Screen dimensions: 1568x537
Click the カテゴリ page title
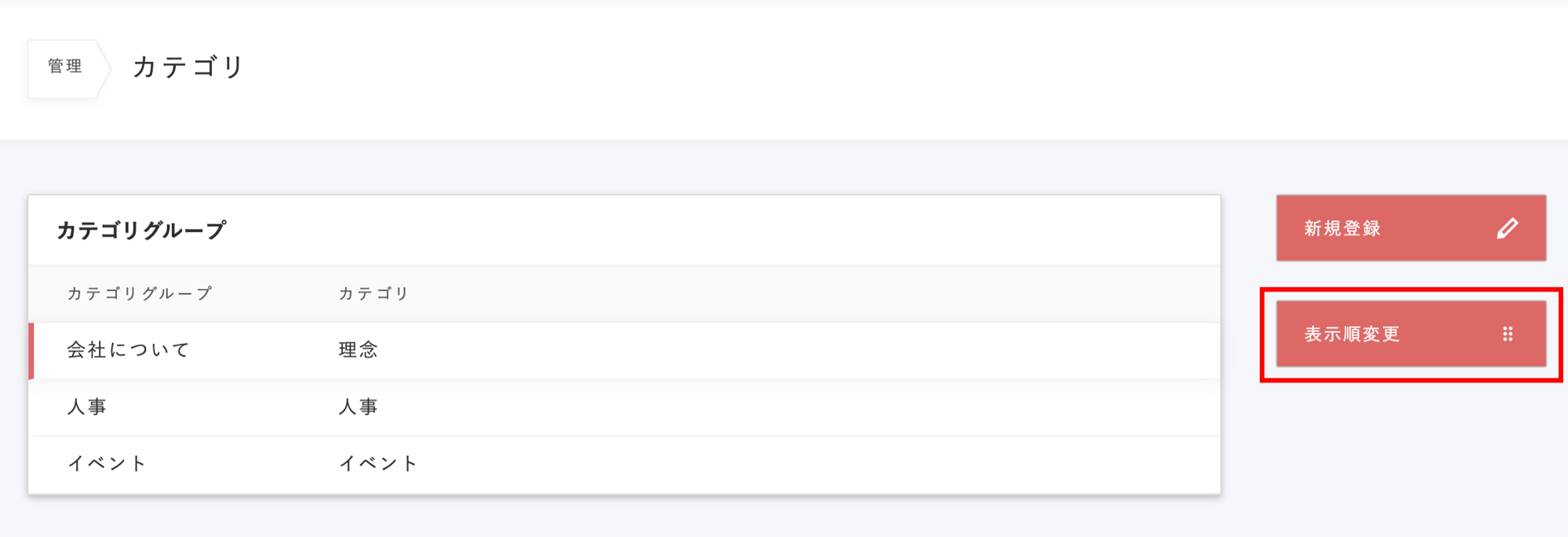point(188,67)
